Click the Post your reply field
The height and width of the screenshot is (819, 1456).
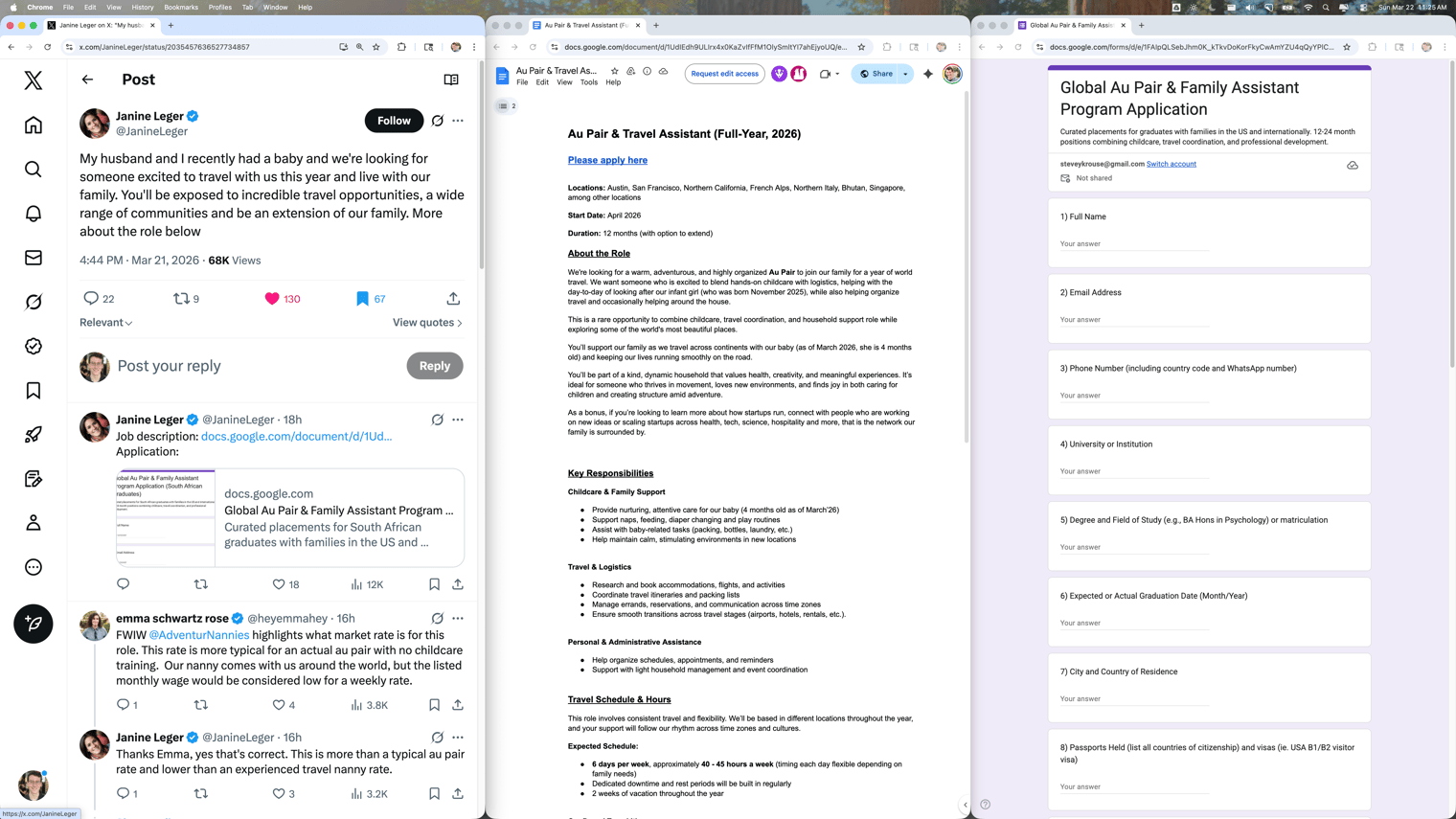click(x=255, y=366)
